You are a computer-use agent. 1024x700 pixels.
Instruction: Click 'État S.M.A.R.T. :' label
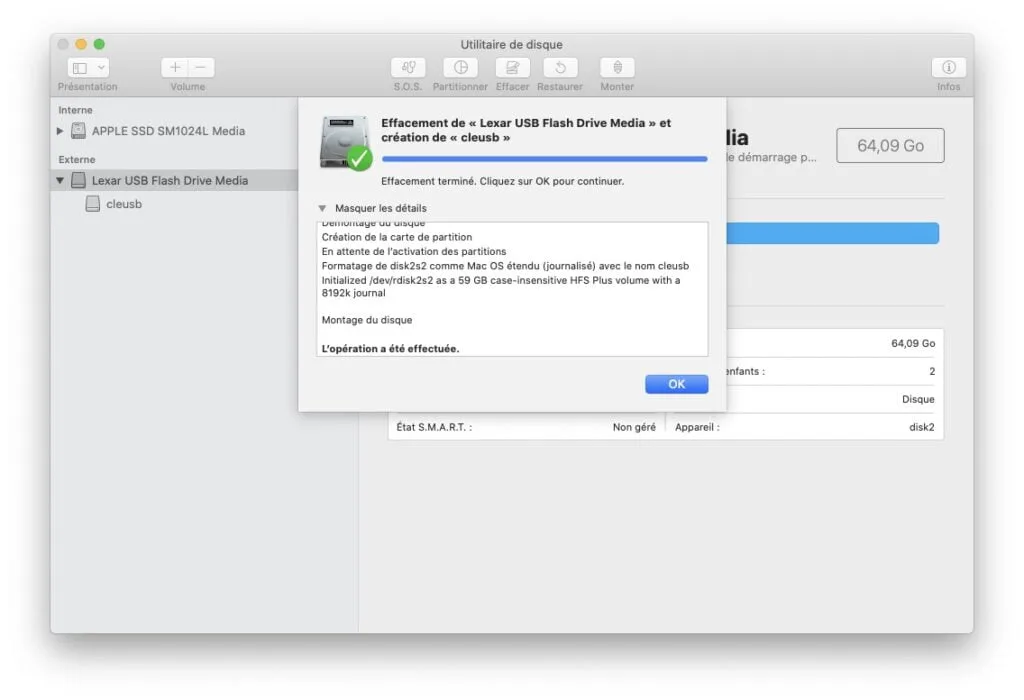(434, 427)
